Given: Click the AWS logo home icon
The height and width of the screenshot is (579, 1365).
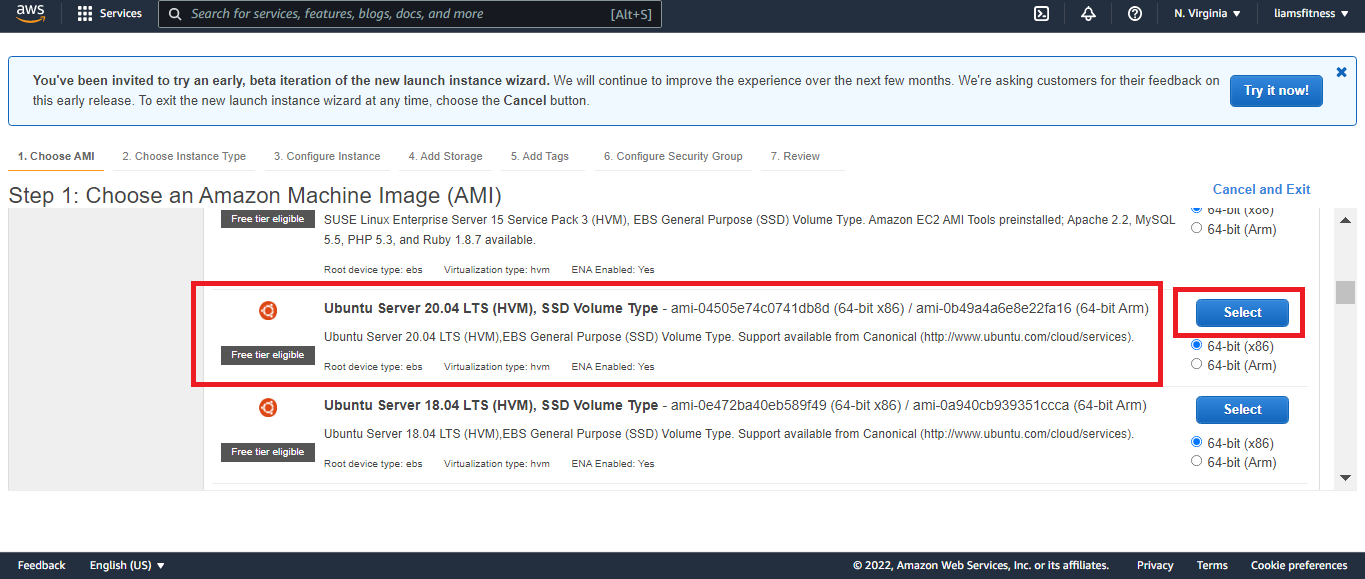Looking at the screenshot, I should point(31,14).
